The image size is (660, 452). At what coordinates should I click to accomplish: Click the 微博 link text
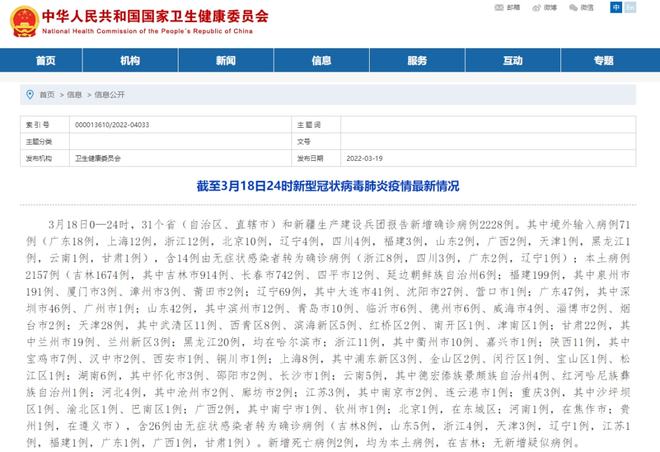tap(550, 8)
